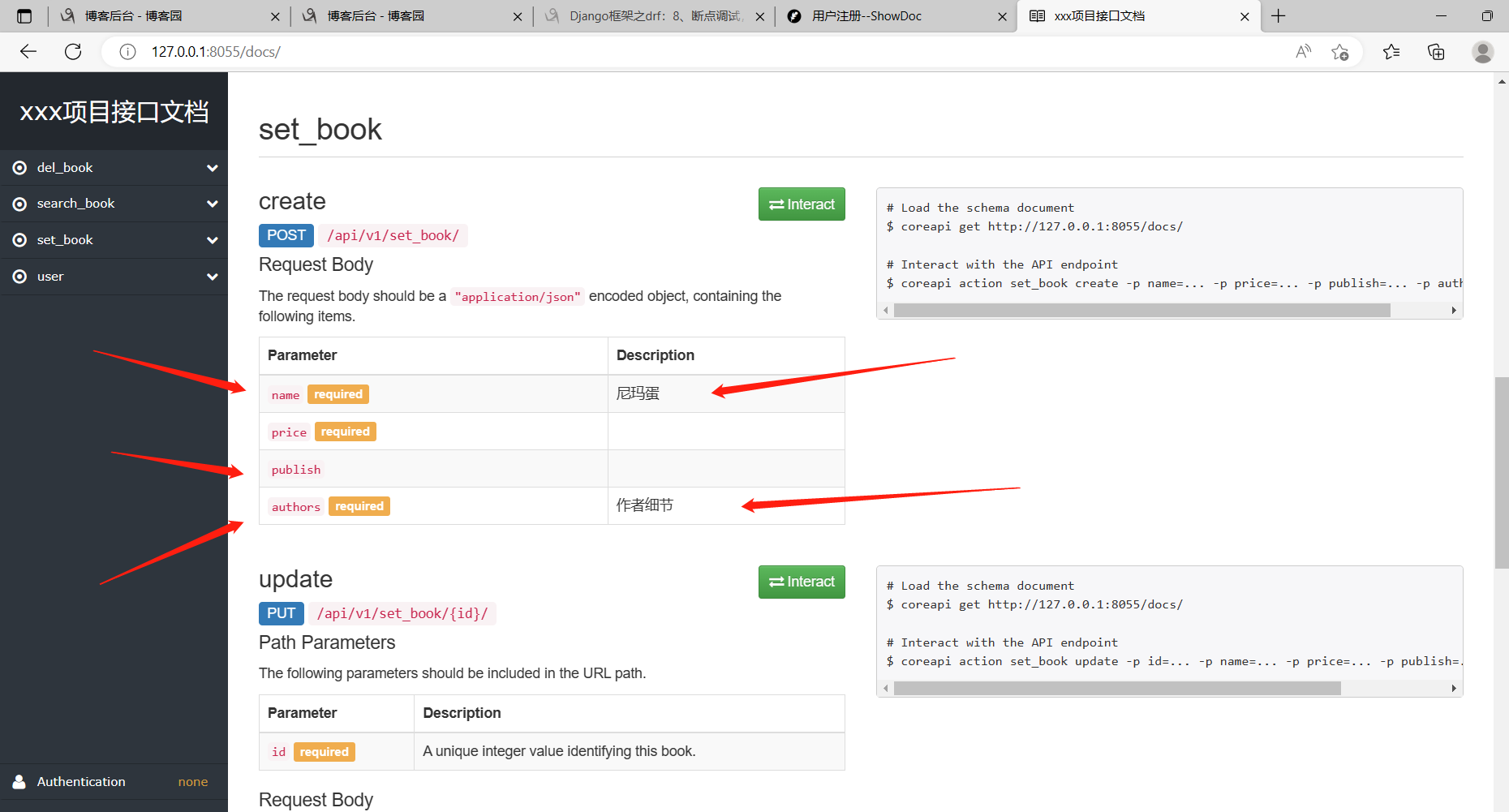
Task: Click the search_book circle icon
Action: (19, 204)
